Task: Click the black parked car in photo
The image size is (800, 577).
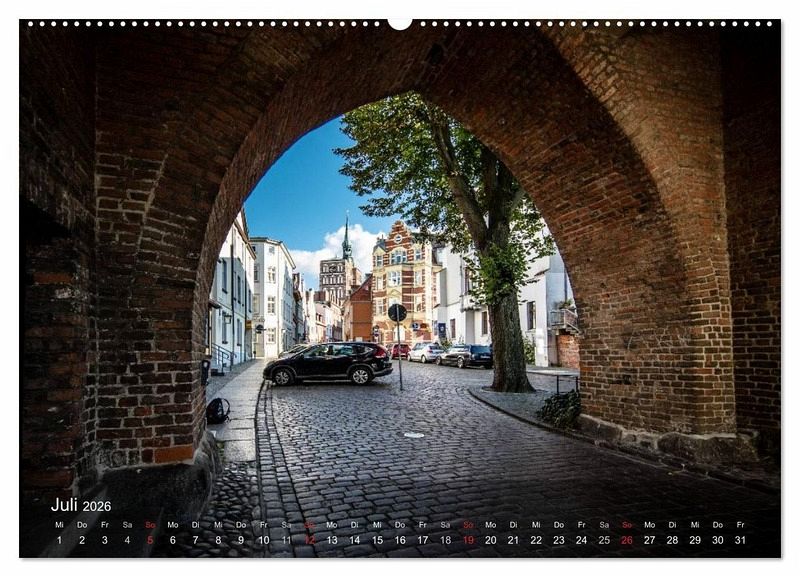Action: 328,363
